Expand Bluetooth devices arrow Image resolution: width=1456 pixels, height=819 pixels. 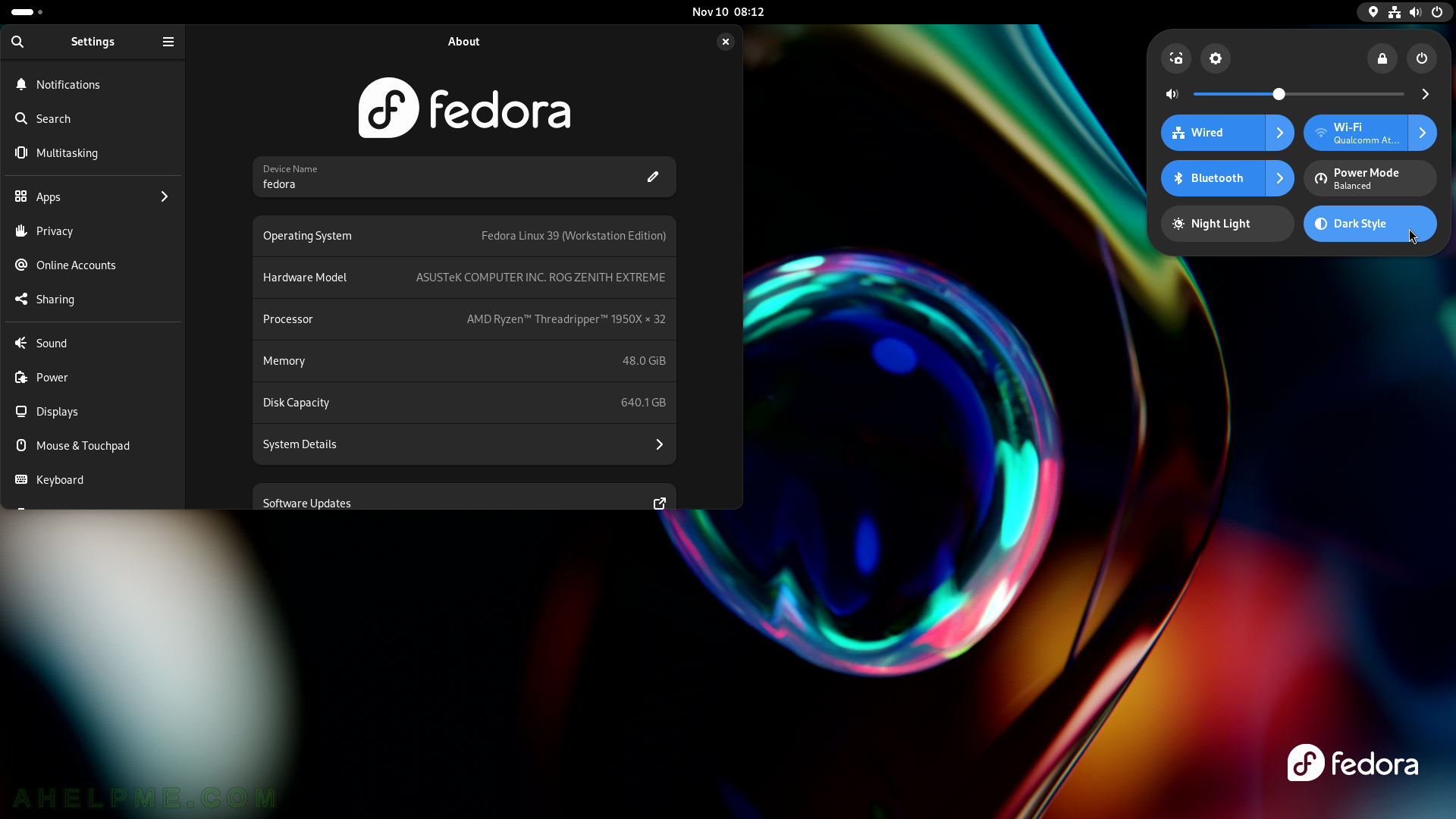[x=1280, y=178]
